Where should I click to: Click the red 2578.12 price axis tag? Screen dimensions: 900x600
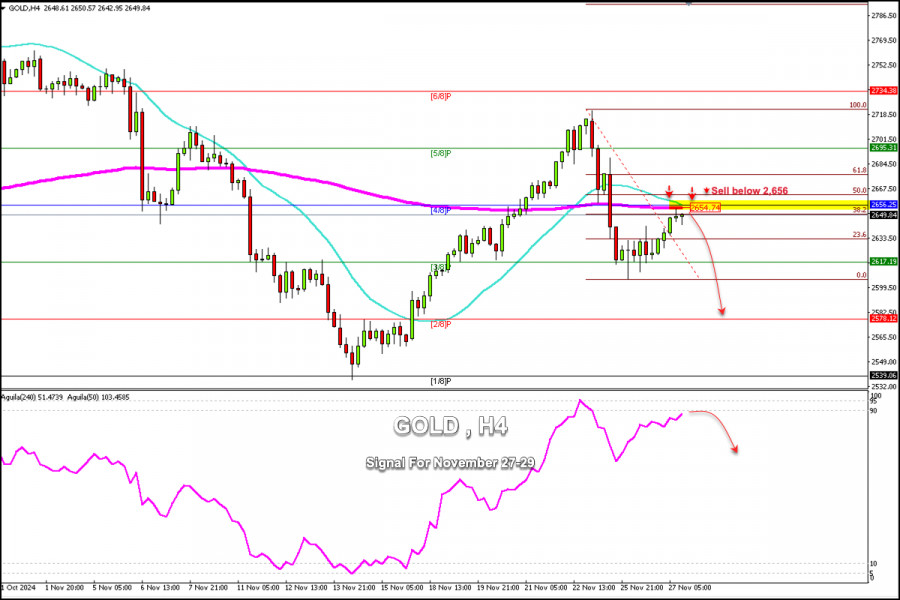tap(883, 318)
